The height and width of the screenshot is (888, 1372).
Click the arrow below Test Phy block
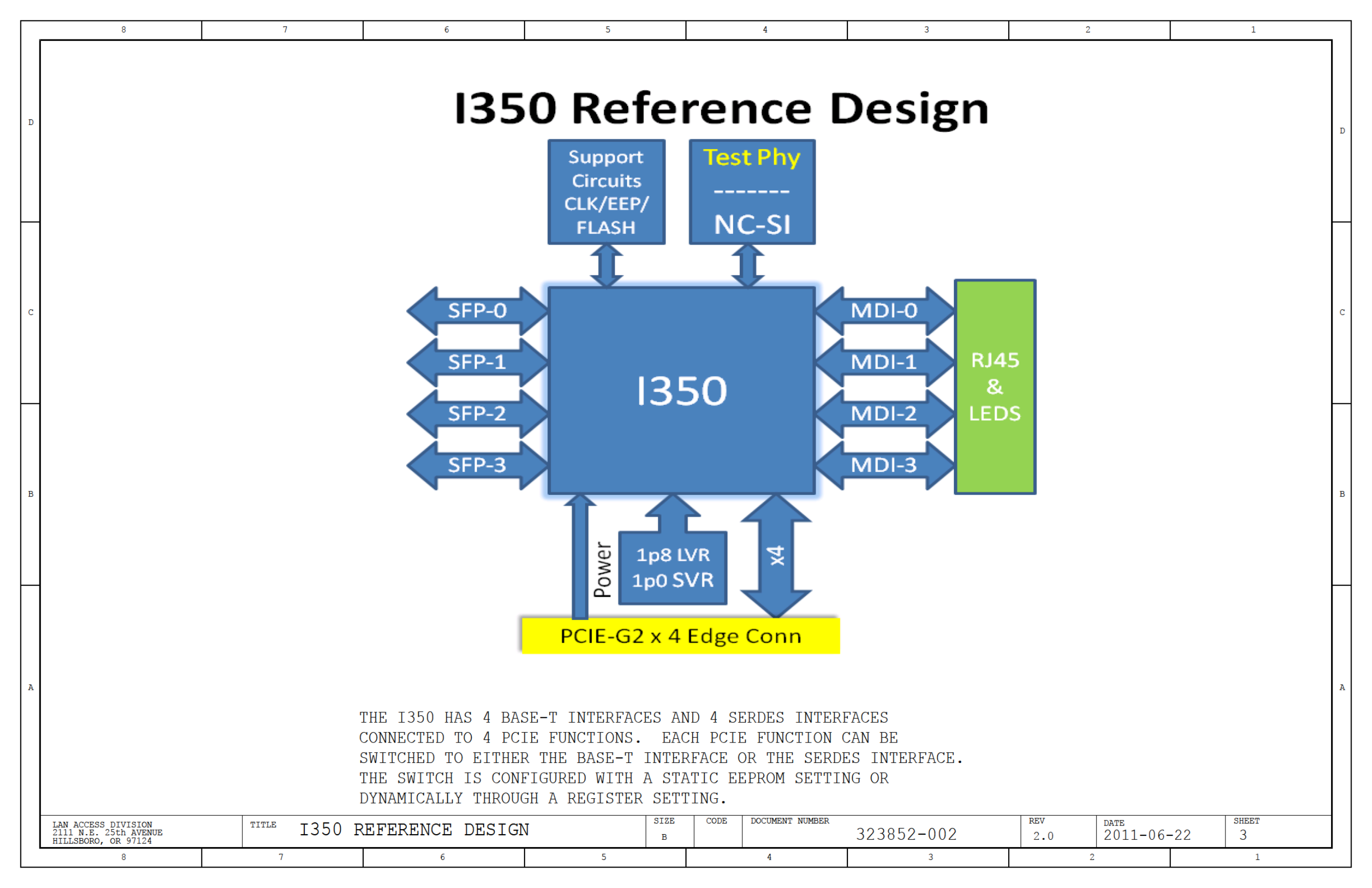coord(749,266)
